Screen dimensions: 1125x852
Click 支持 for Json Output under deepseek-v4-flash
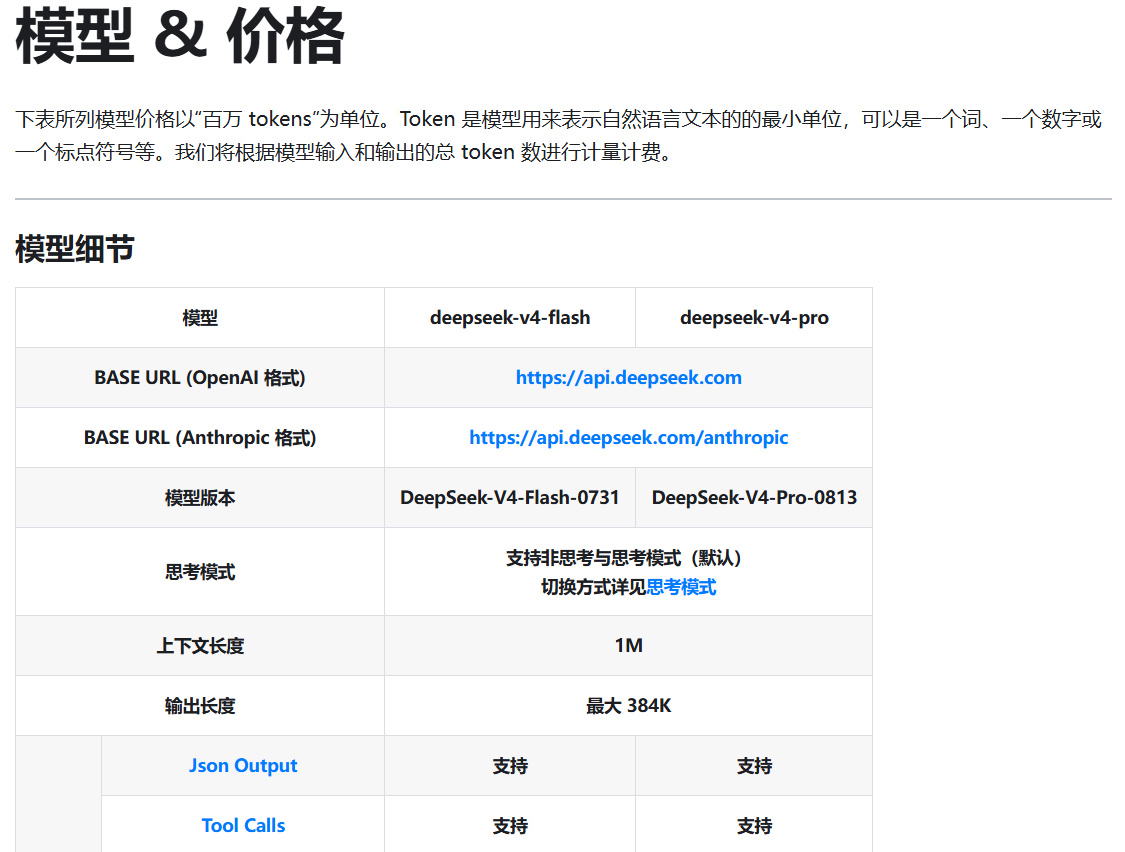point(510,766)
